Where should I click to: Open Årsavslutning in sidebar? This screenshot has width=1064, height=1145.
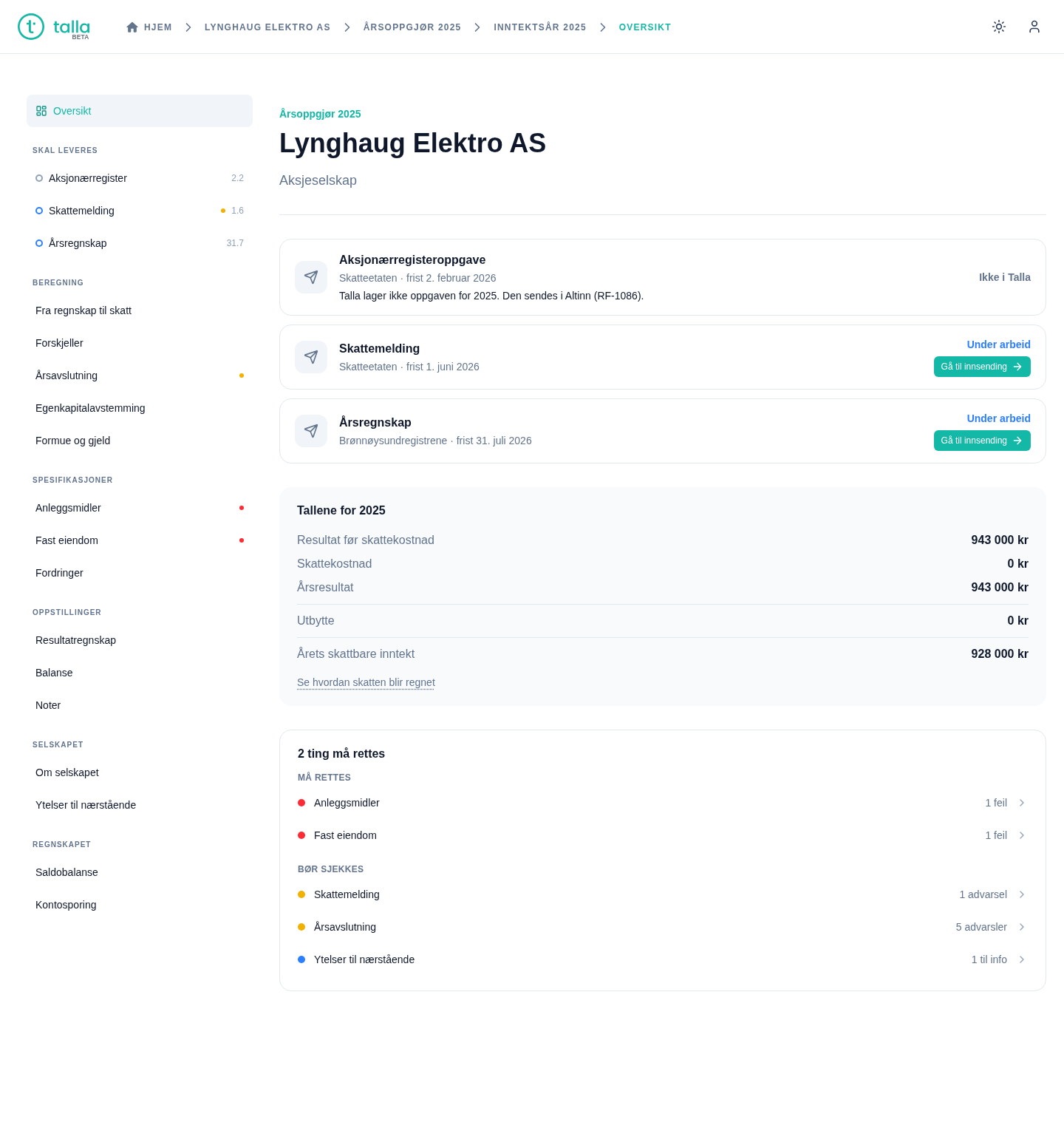tap(140, 376)
